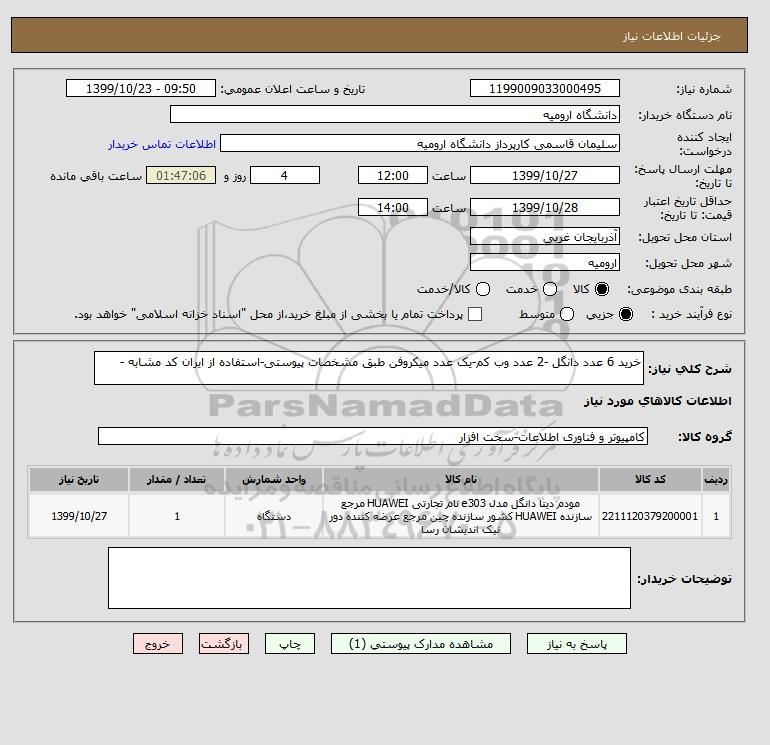The image size is (770, 745).
Task: Click product code 2211120379200001 cell
Action: coord(650,516)
